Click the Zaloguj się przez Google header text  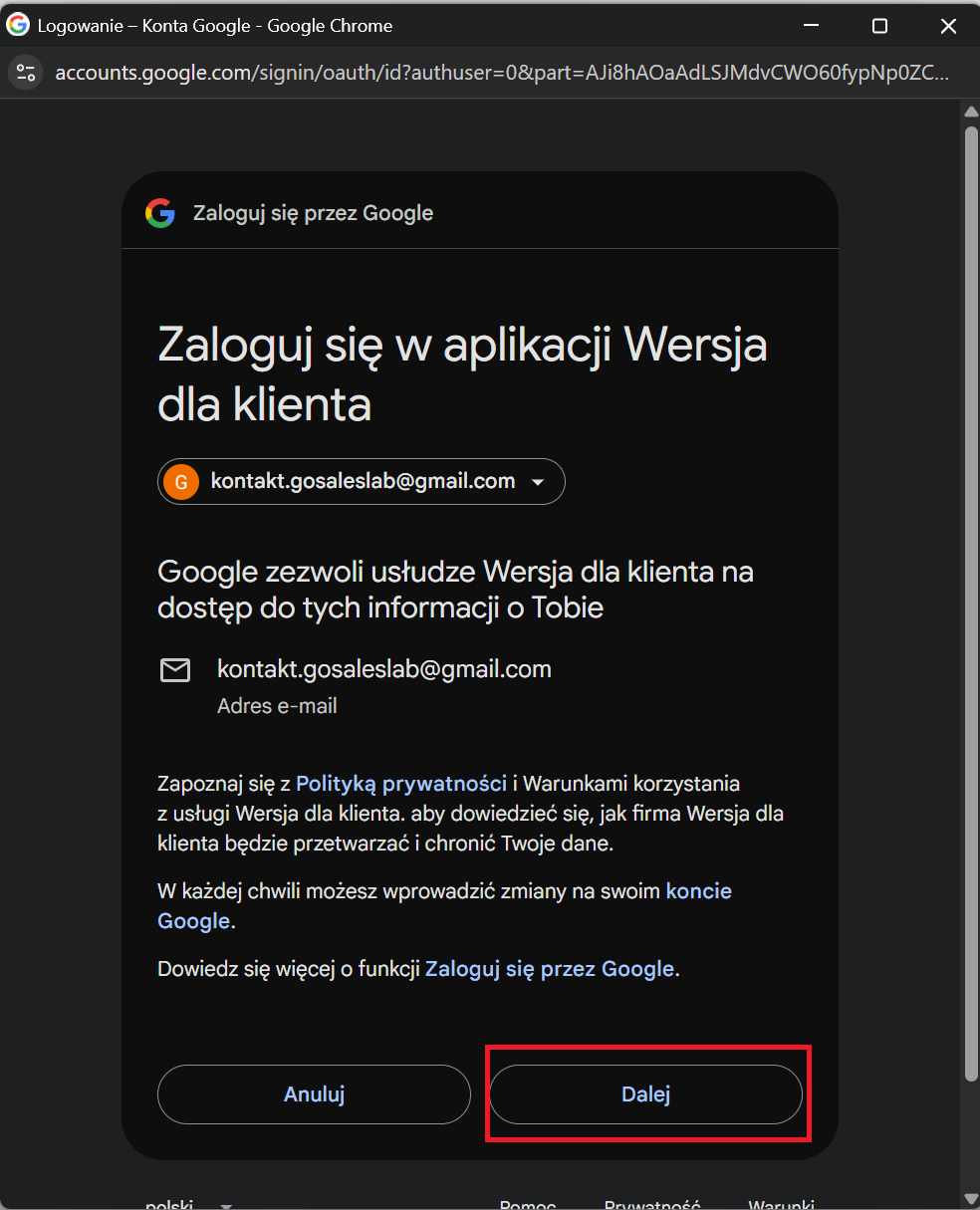[x=313, y=213]
